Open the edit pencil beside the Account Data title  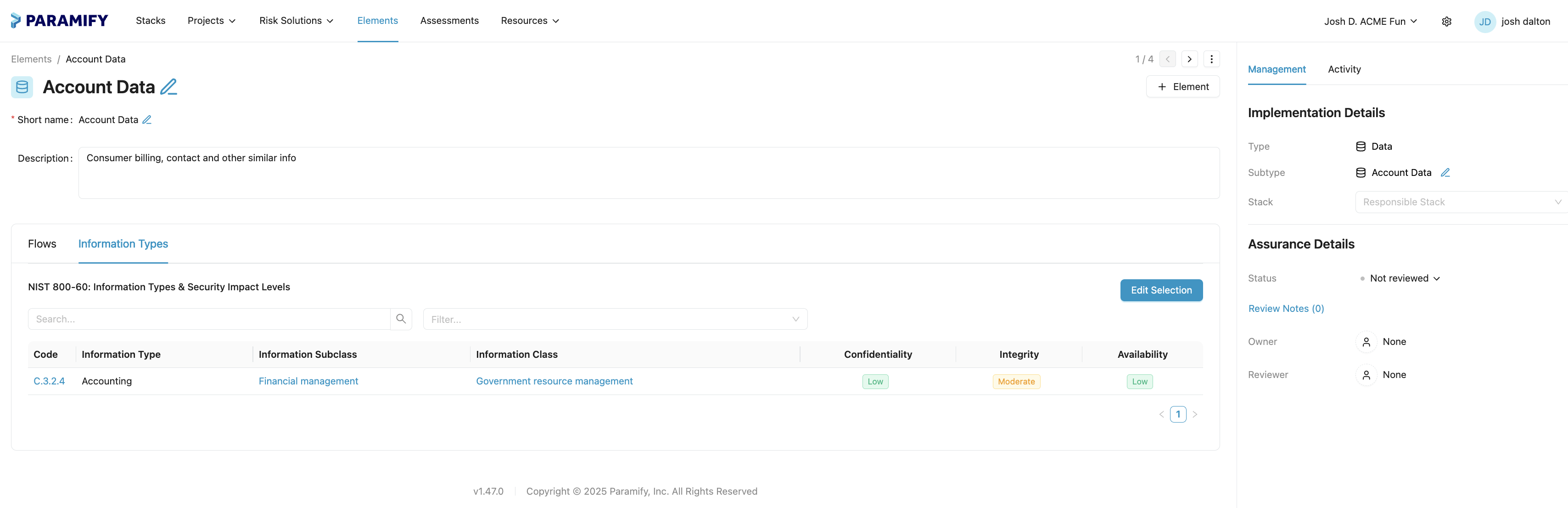(x=168, y=86)
